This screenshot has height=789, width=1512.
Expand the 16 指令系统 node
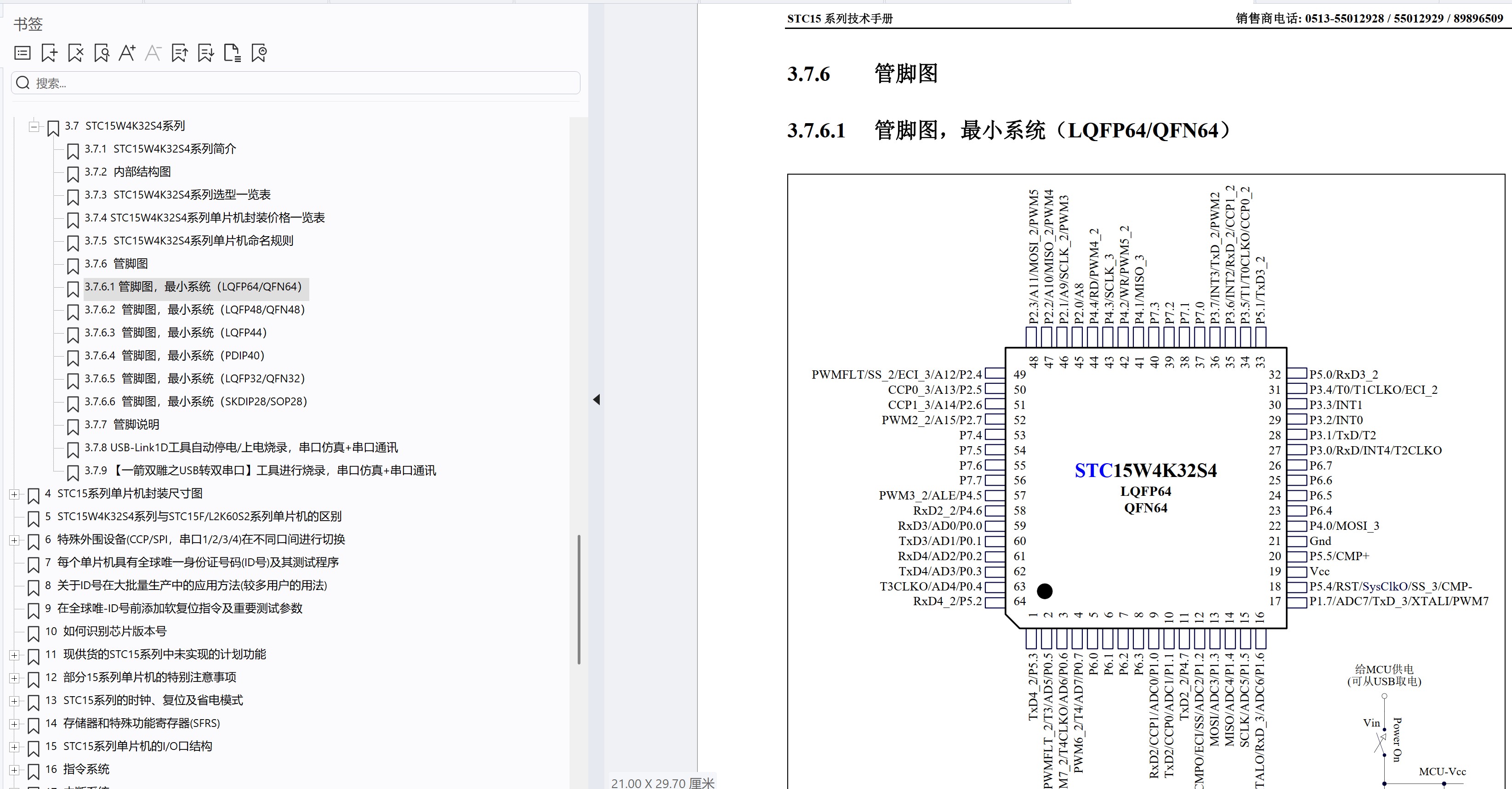point(14,770)
